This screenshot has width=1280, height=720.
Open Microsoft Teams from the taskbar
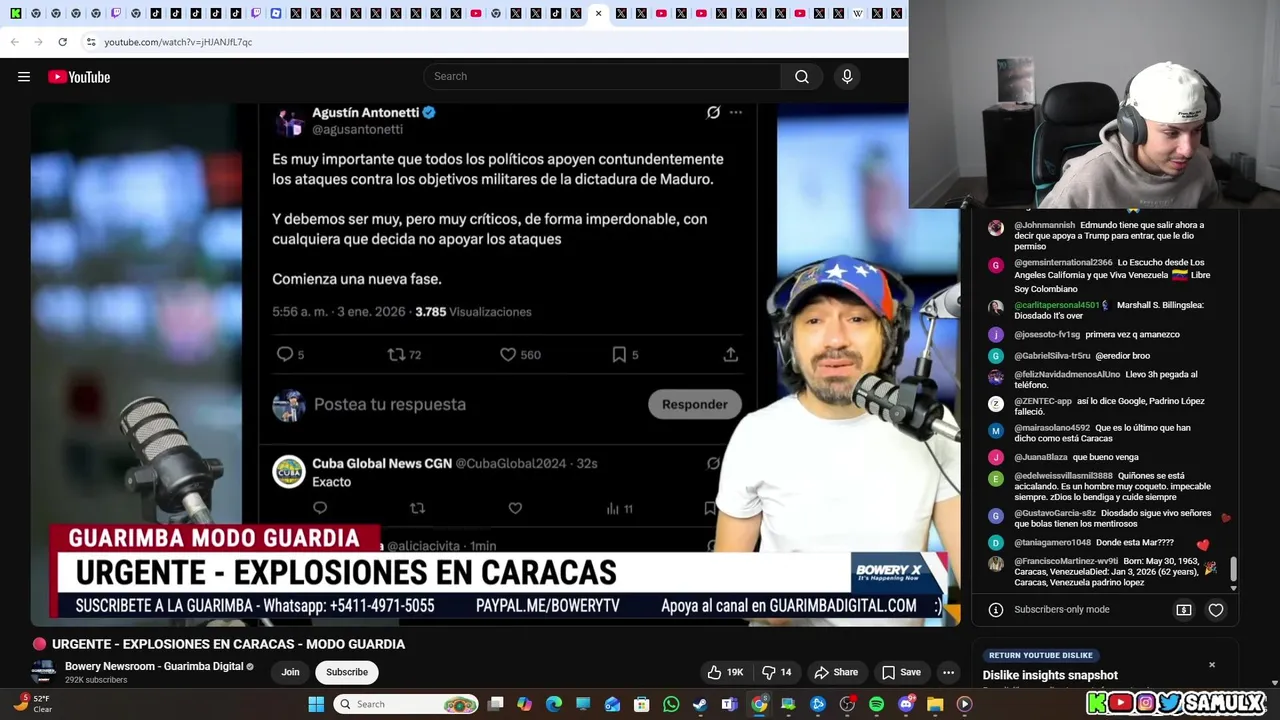[x=730, y=704]
